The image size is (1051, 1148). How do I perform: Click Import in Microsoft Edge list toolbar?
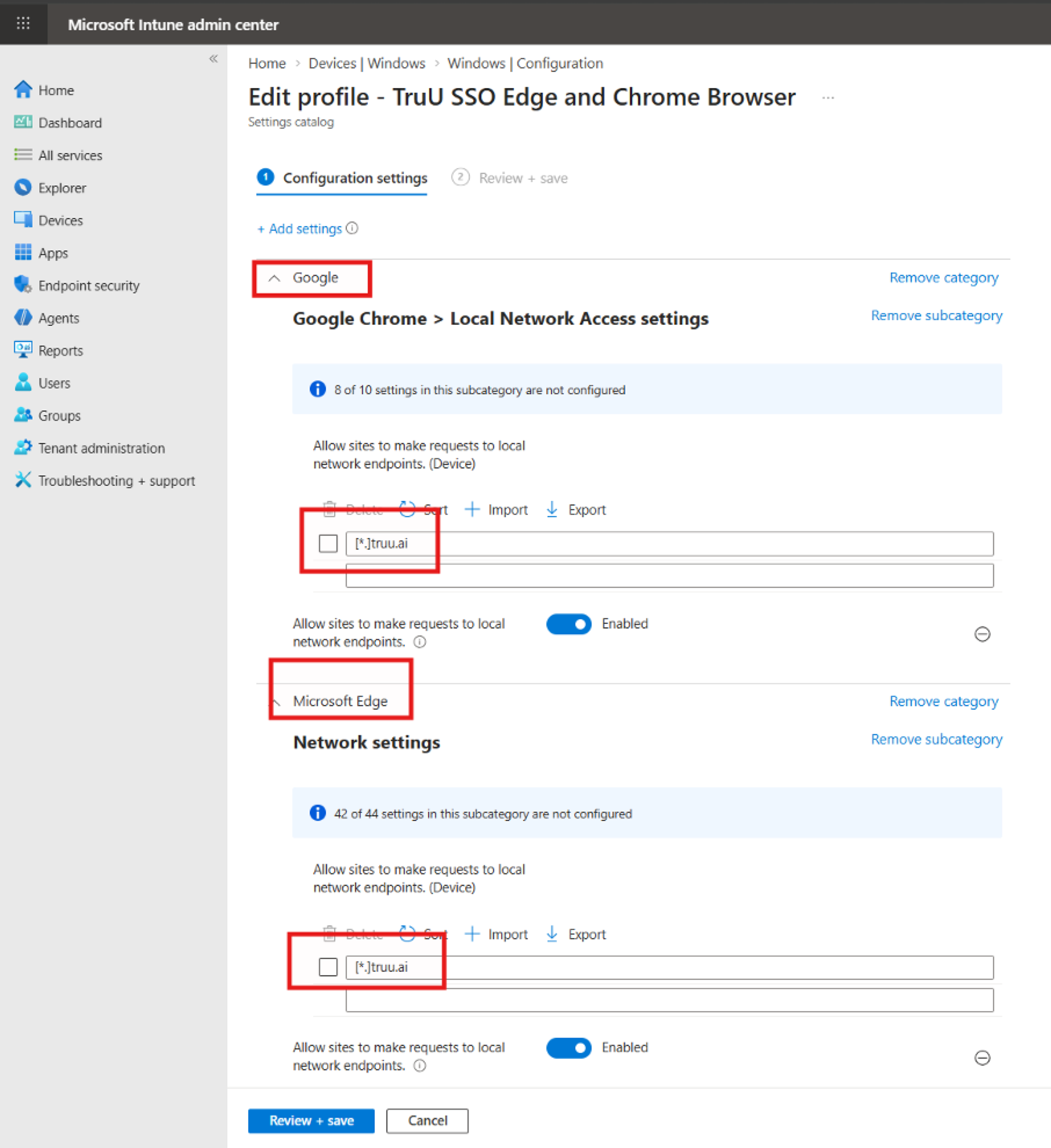(x=496, y=934)
